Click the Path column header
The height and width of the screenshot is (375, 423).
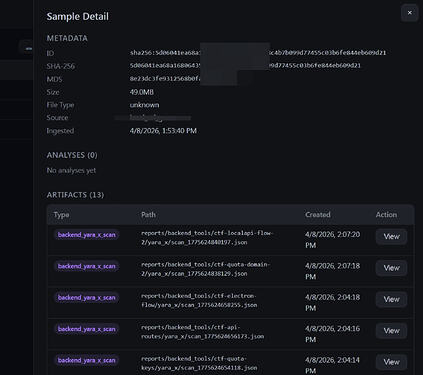pos(148,215)
